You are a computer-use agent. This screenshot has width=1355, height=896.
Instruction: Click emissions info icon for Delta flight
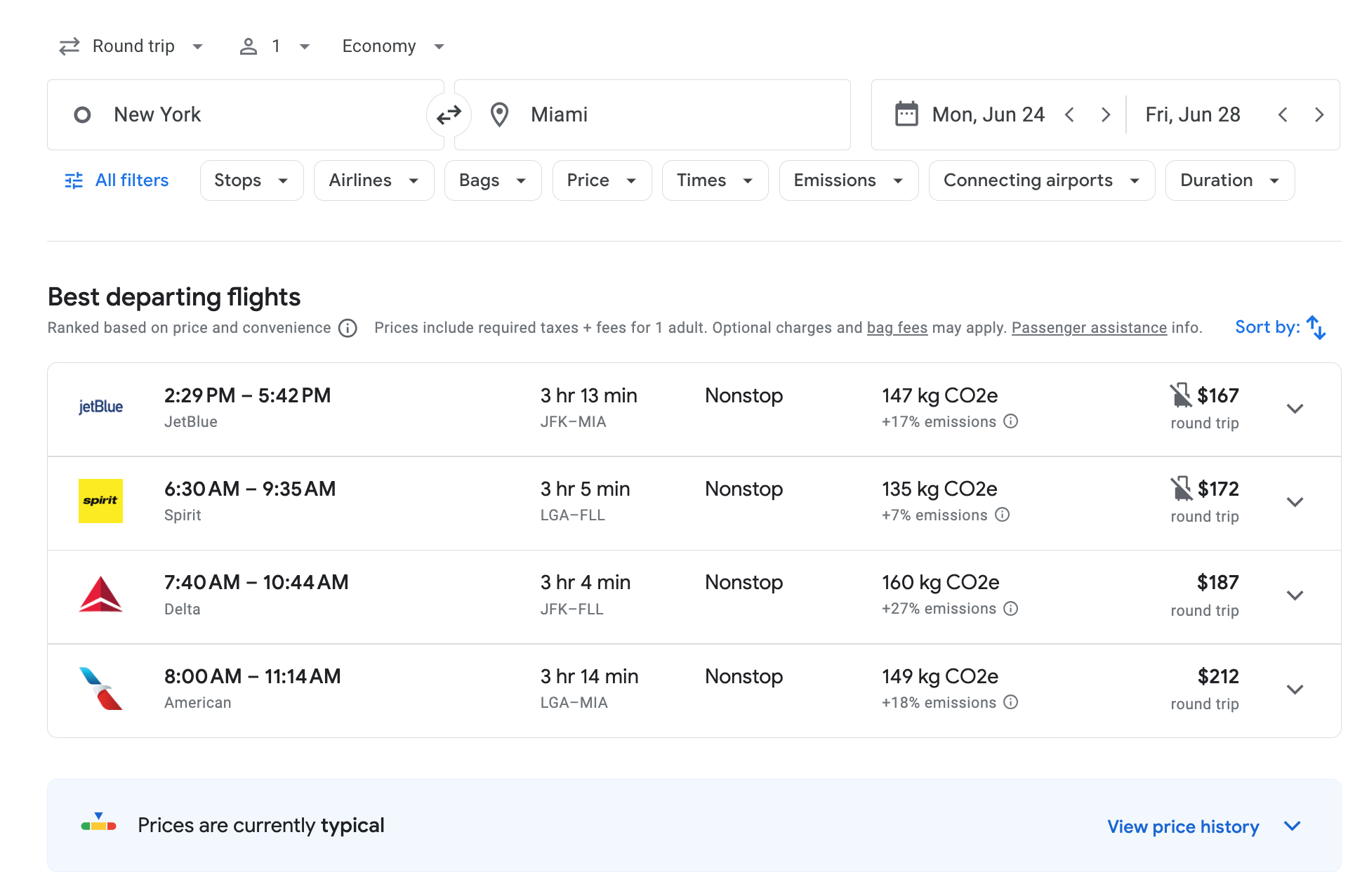pos(1010,609)
